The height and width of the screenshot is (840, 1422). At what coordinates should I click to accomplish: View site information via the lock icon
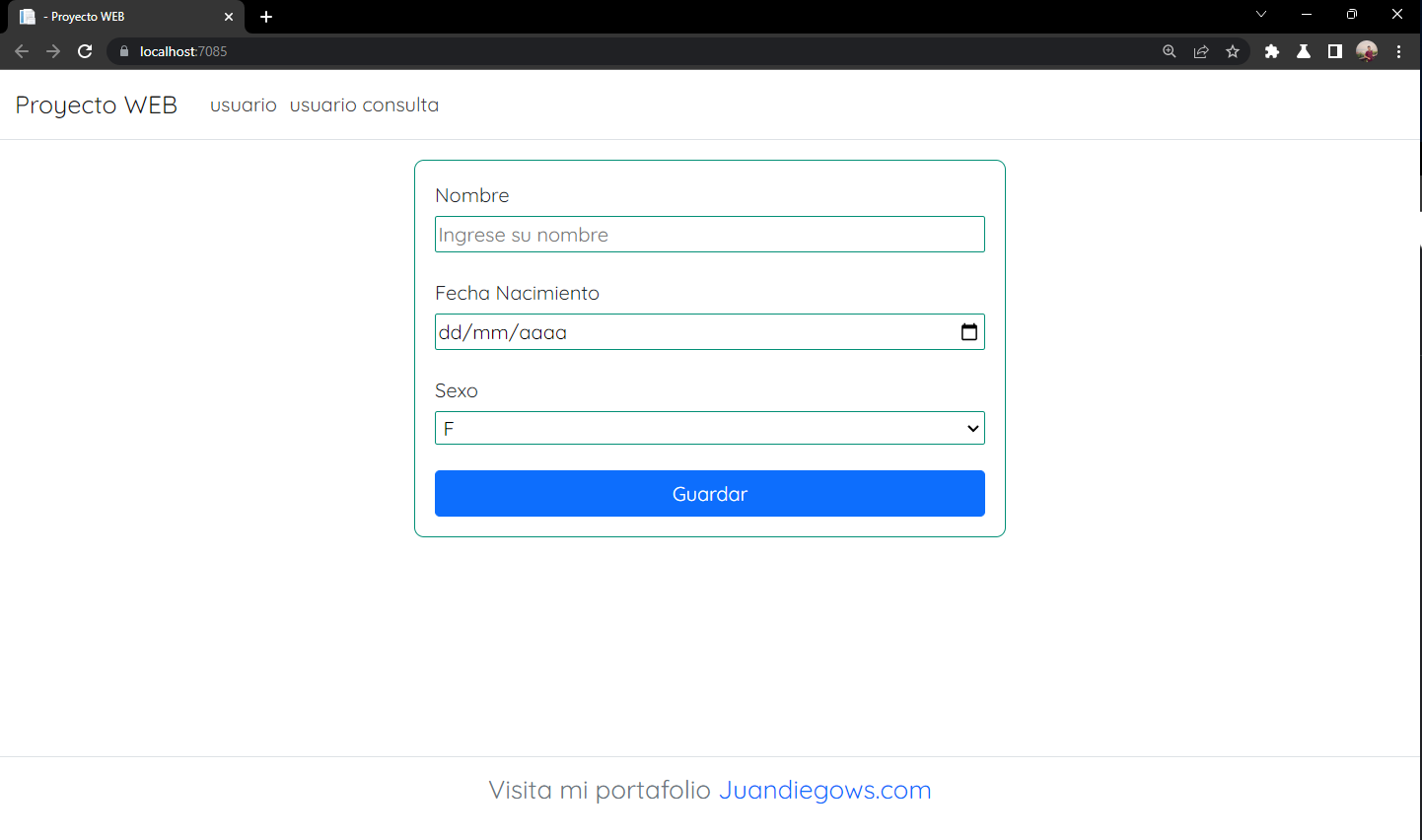tap(123, 50)
